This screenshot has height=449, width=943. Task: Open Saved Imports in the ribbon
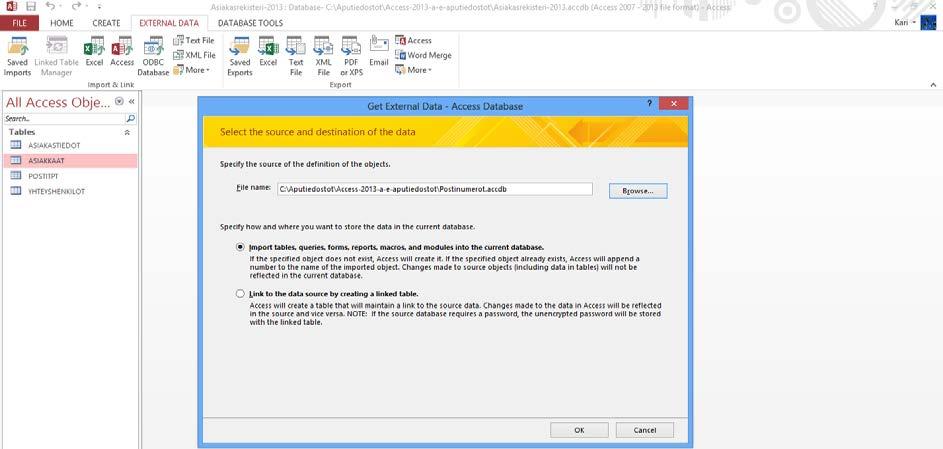(17, 56)
